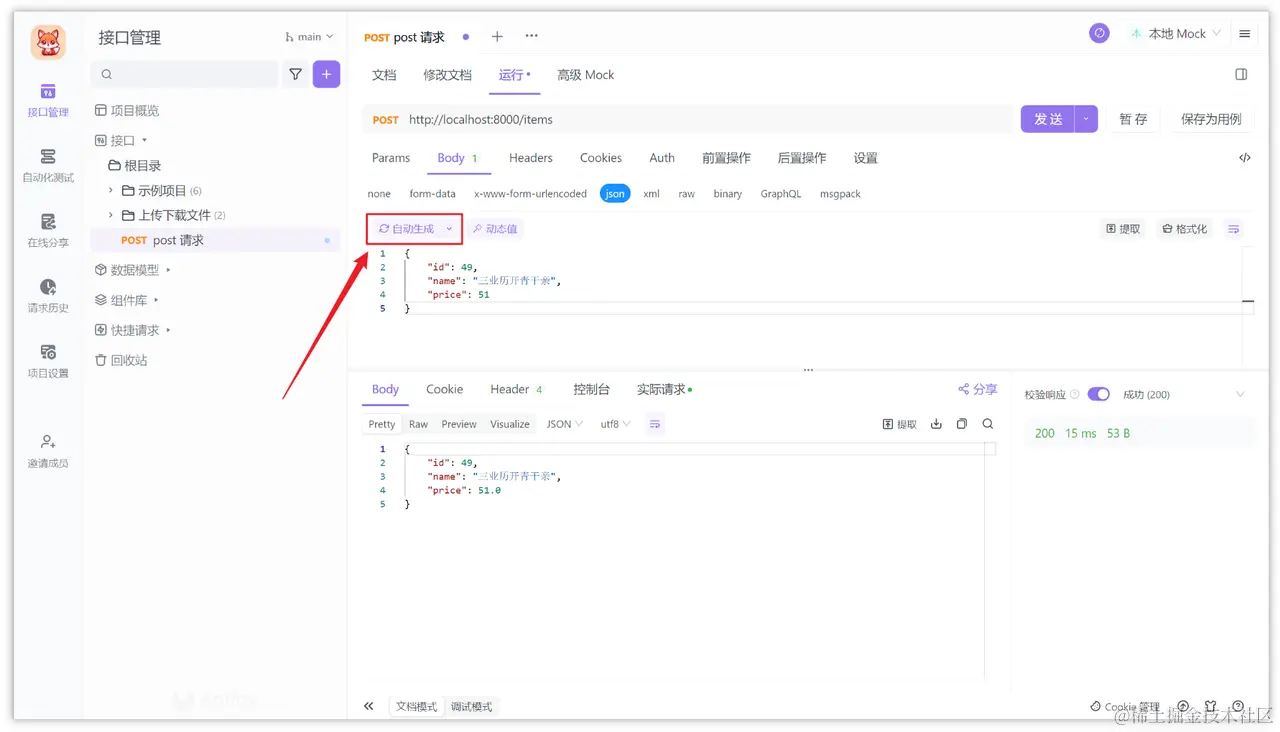Image resolution: width=1280 pixels, height=732 pixels.
Task: Open 接口管理 in the left sidebar
Action: [48, 100]
